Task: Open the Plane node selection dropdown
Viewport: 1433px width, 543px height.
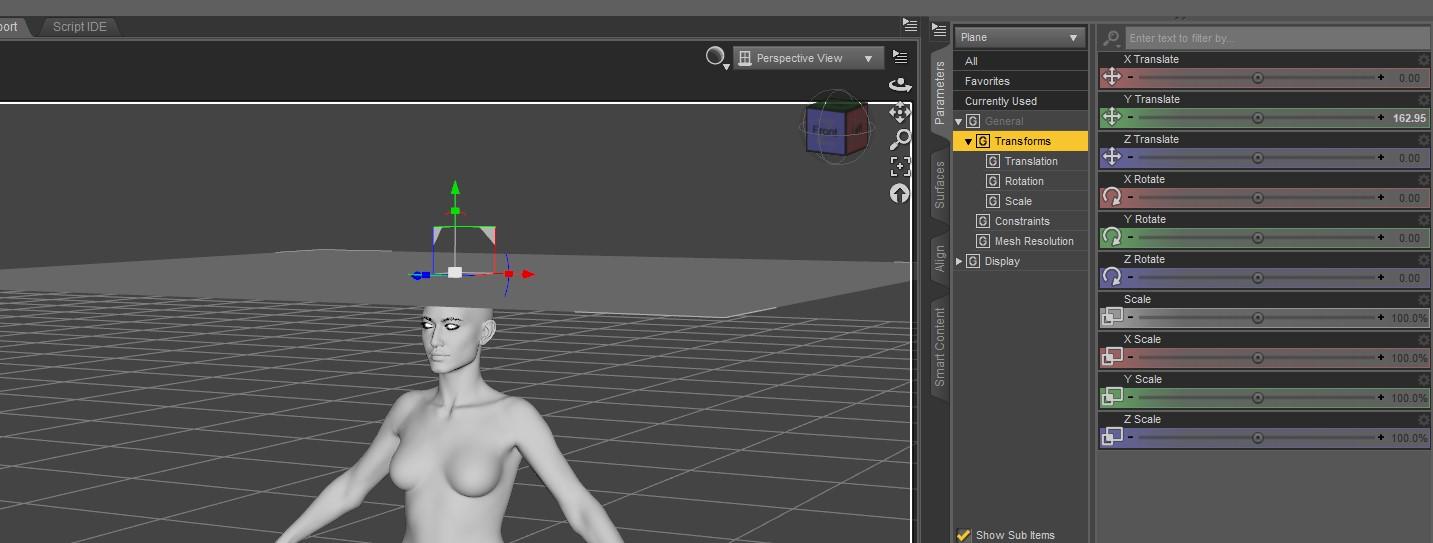Action: 1020,37
